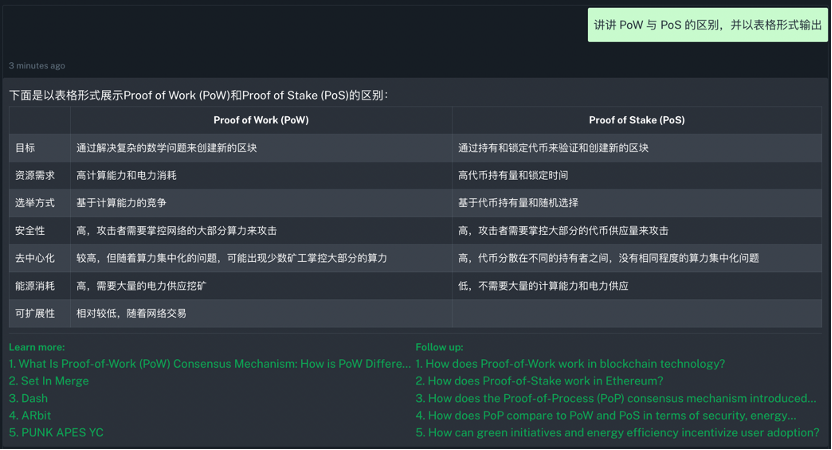Viewport: 832px width, 450px height.
Task: Click the user message bubble about PoW and PoS
Action: click(707, 25)
